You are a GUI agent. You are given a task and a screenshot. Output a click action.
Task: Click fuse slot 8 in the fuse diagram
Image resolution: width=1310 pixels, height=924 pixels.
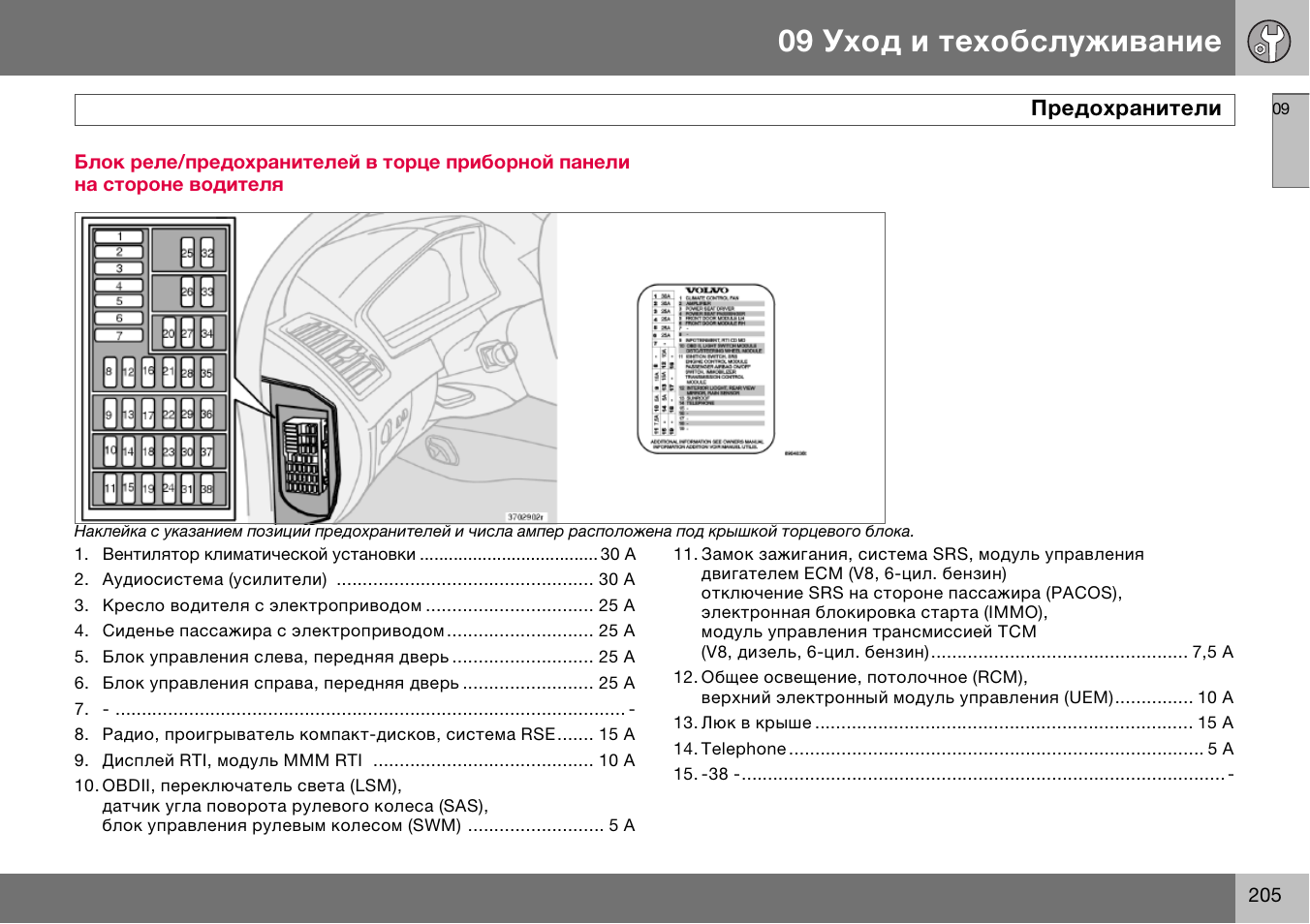tap(109, 372)
